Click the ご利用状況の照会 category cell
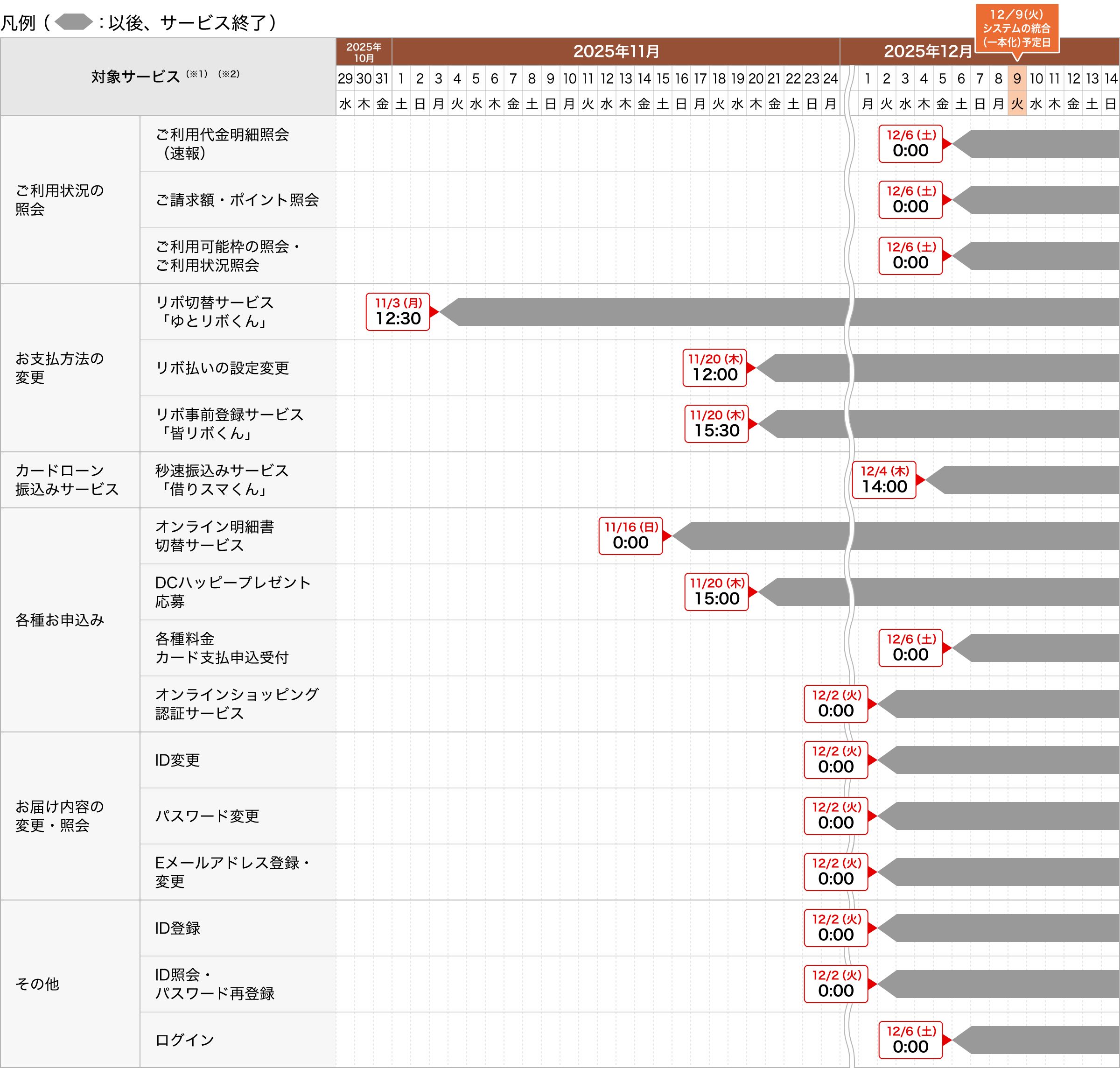Image resolution: width=1120 pixels, height=1069 pixels. 60,199
